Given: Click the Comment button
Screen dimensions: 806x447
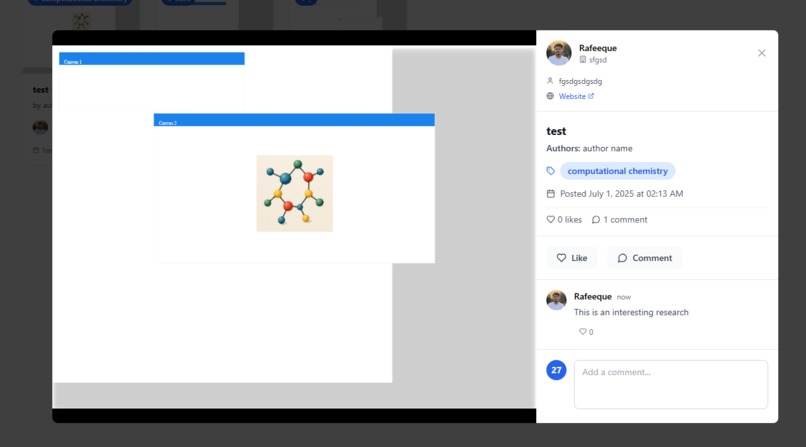Looking at the screenshot, I should 645,258.
